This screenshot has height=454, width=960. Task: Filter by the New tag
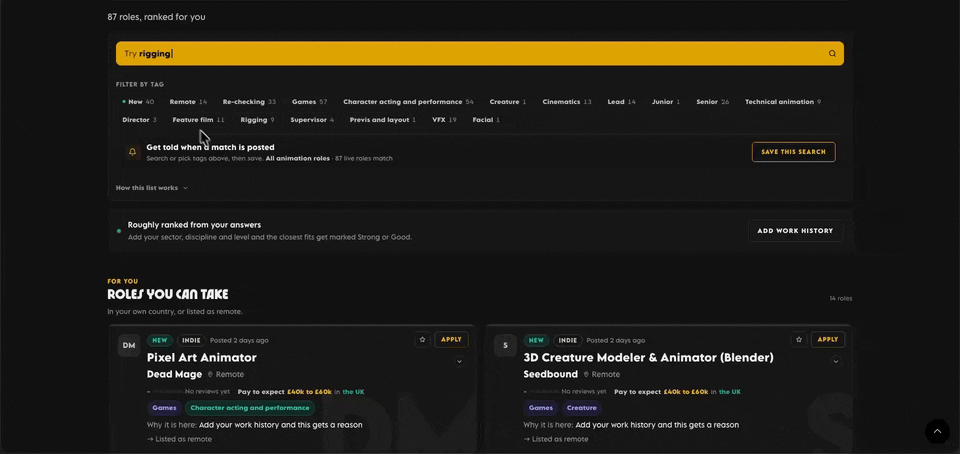(138, 102)
